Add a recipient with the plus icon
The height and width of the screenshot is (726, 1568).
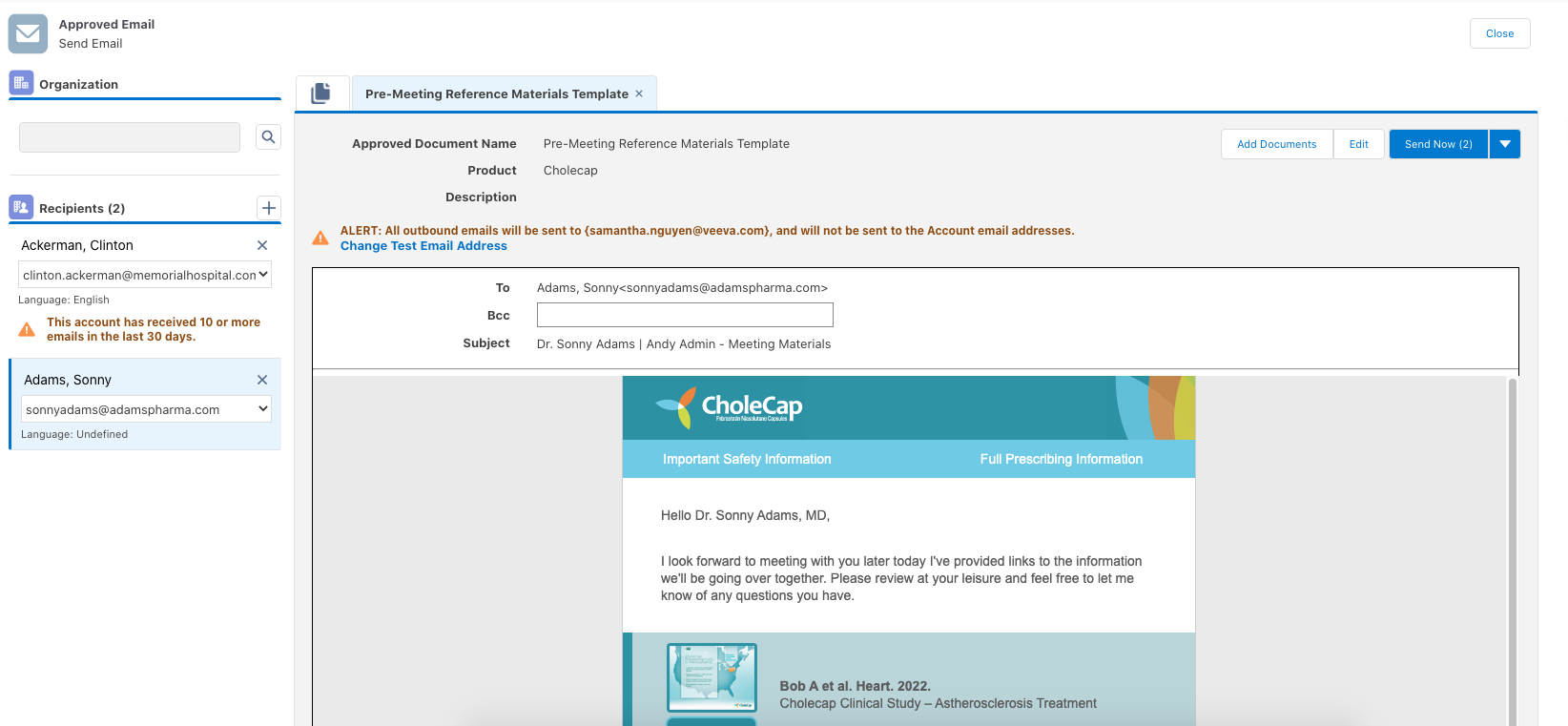point(269,208)
